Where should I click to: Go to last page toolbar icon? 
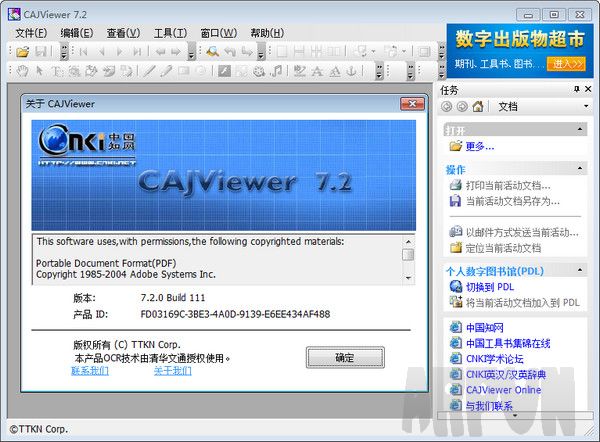pos(137,51)
